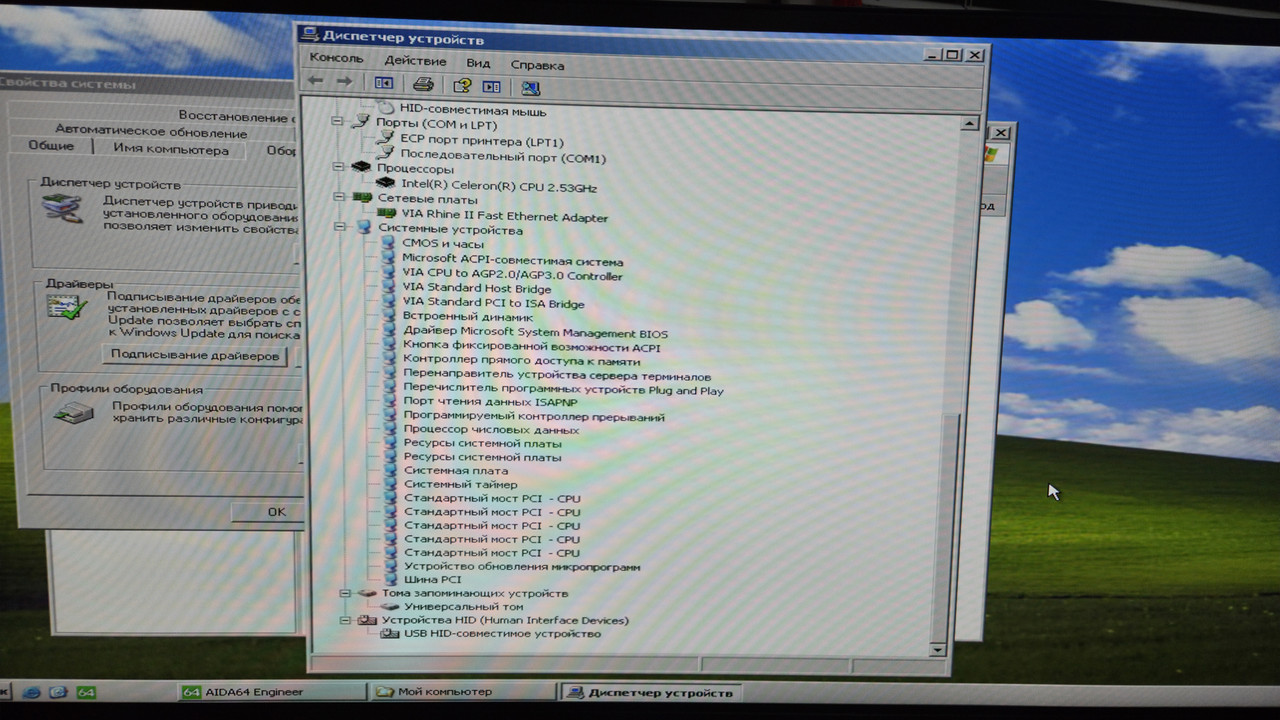The height and width of the screenshot is (720, 1280).
Task: Click the USB HID-совместимое устройство icon
Action: (x=390, y=634)
